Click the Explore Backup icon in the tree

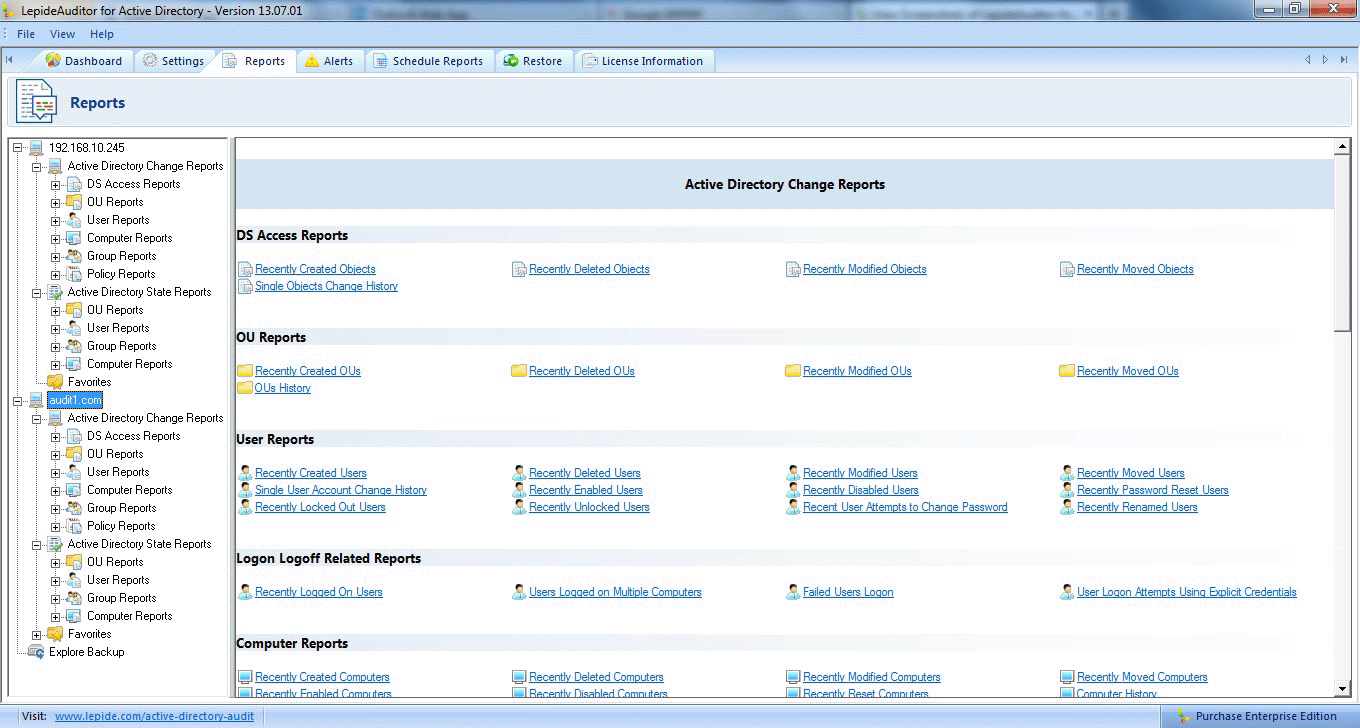[37, 652]
